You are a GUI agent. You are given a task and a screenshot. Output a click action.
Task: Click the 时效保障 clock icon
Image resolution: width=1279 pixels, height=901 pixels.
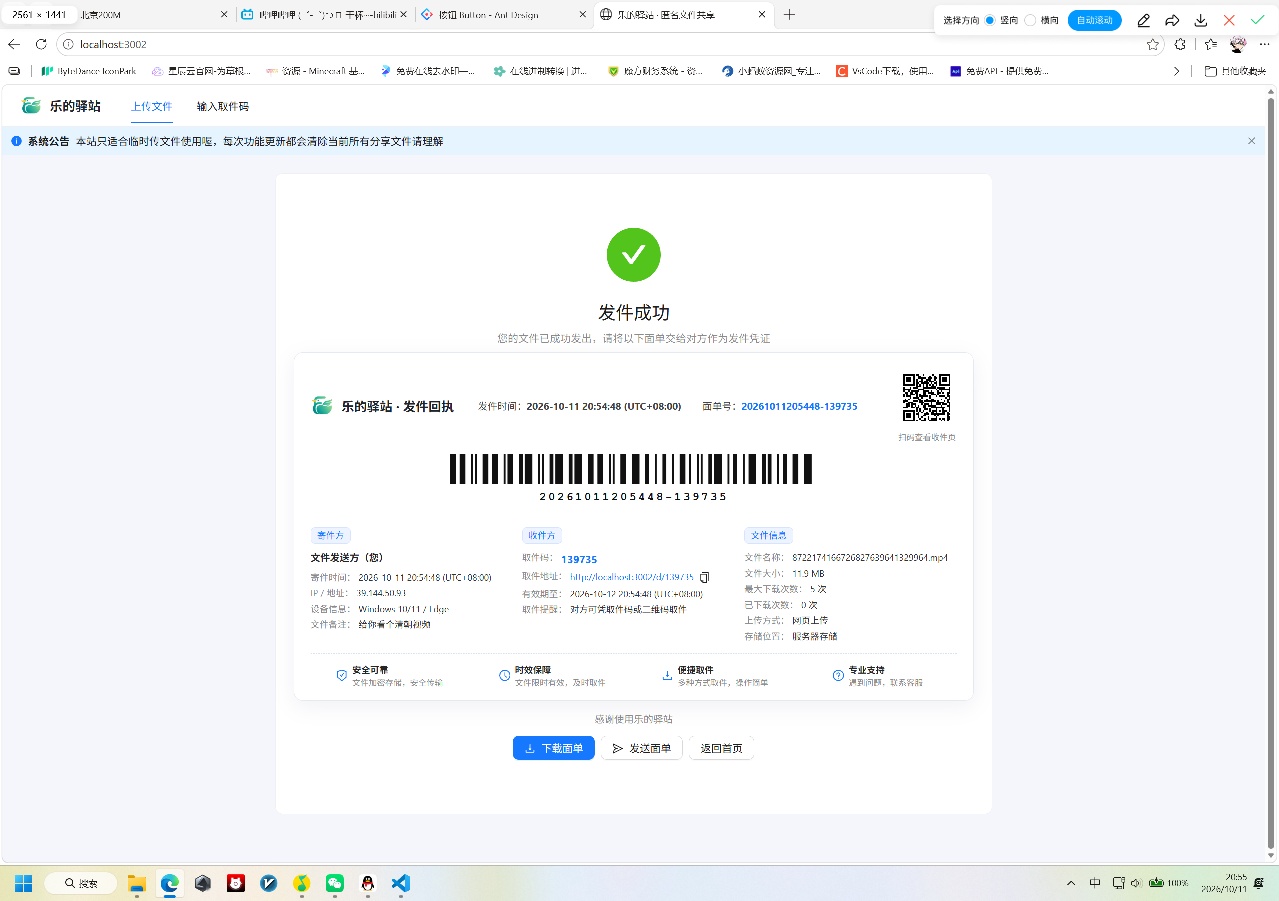[x=504, y=675]
